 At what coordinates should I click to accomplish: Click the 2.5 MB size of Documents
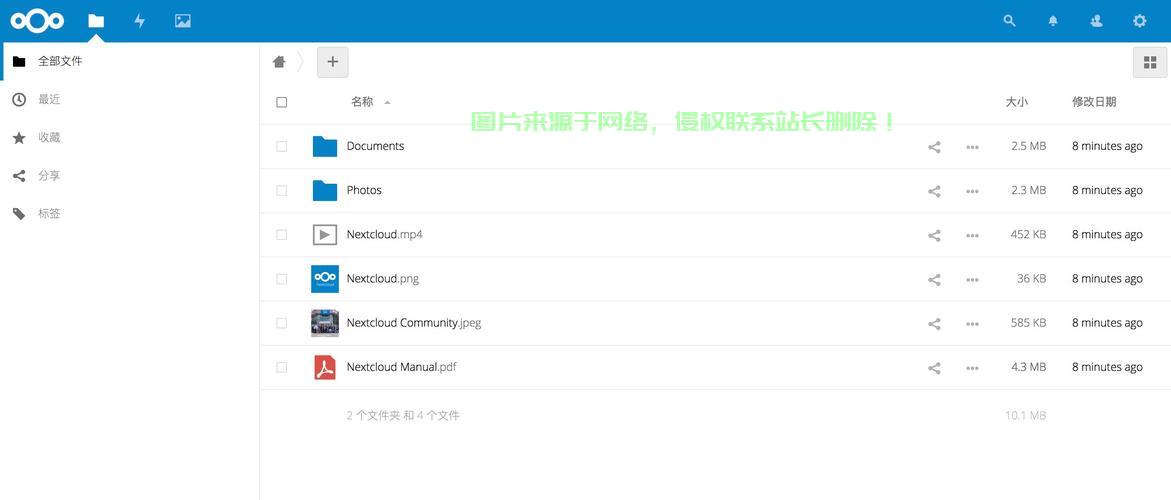1028,146
